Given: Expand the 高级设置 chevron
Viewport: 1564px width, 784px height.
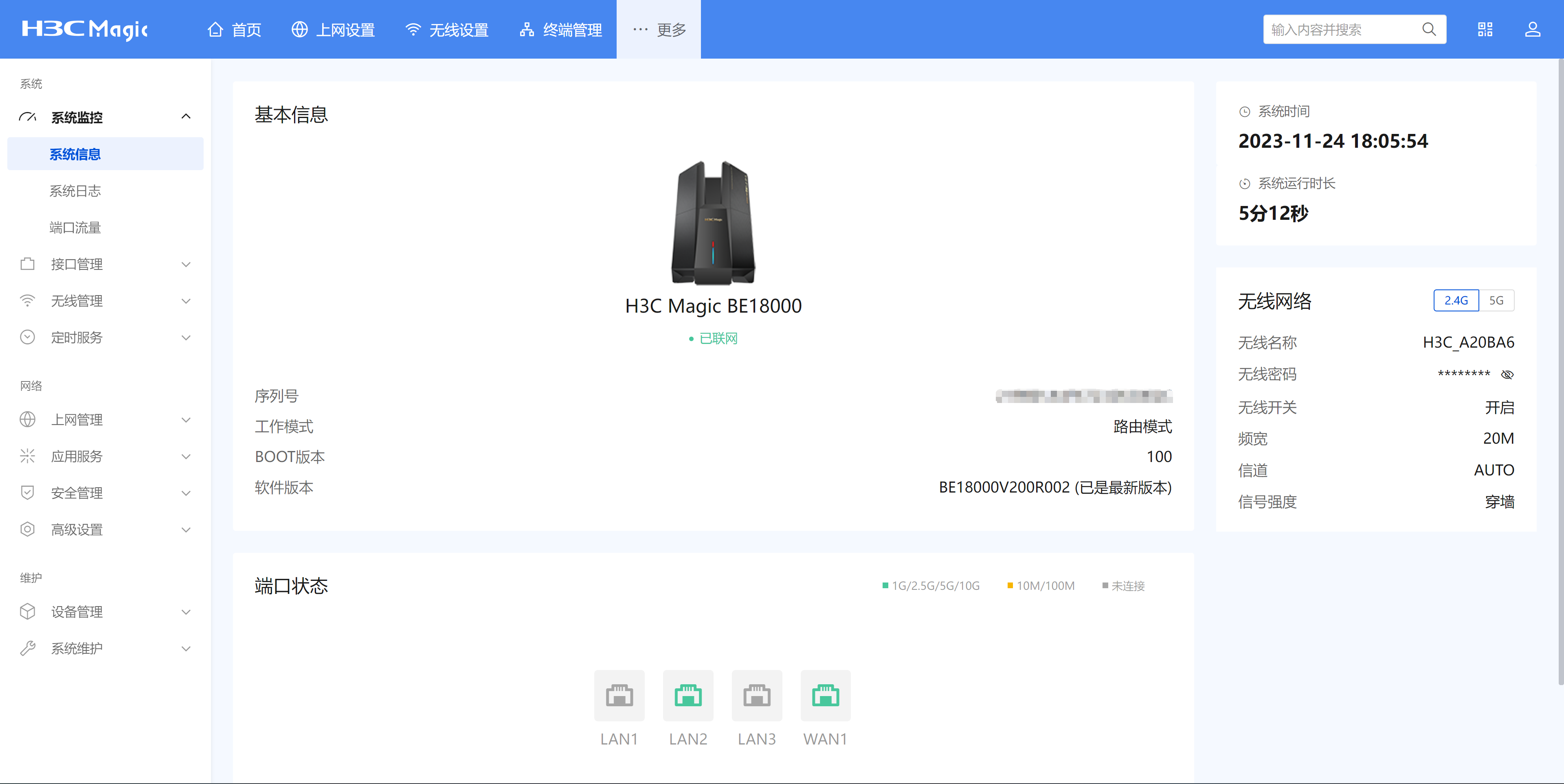Looking at the screenshot, I should pyautogui.click(x=187, y=529).
